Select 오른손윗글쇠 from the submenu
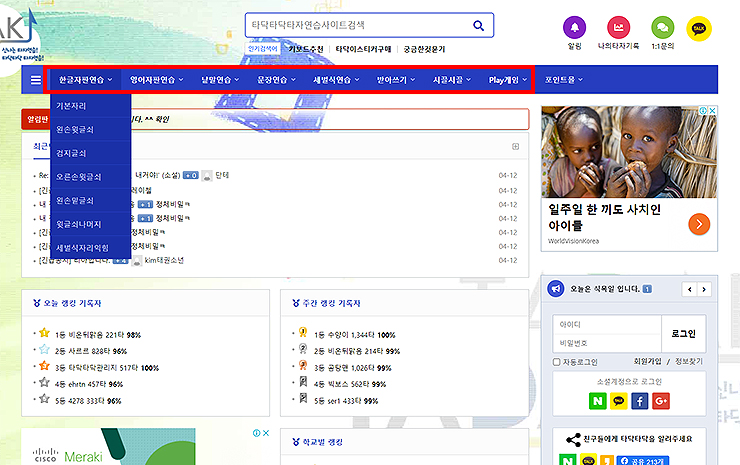 point(91,177)
